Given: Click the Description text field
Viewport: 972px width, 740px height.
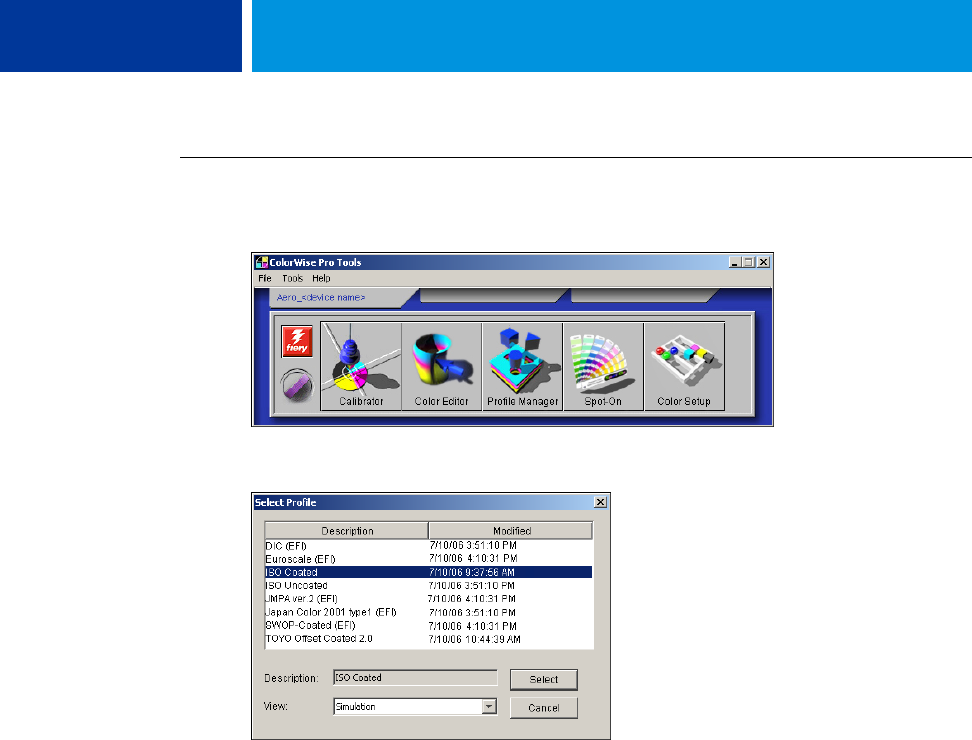Looking at the screenshot, I should coord(415,678).
